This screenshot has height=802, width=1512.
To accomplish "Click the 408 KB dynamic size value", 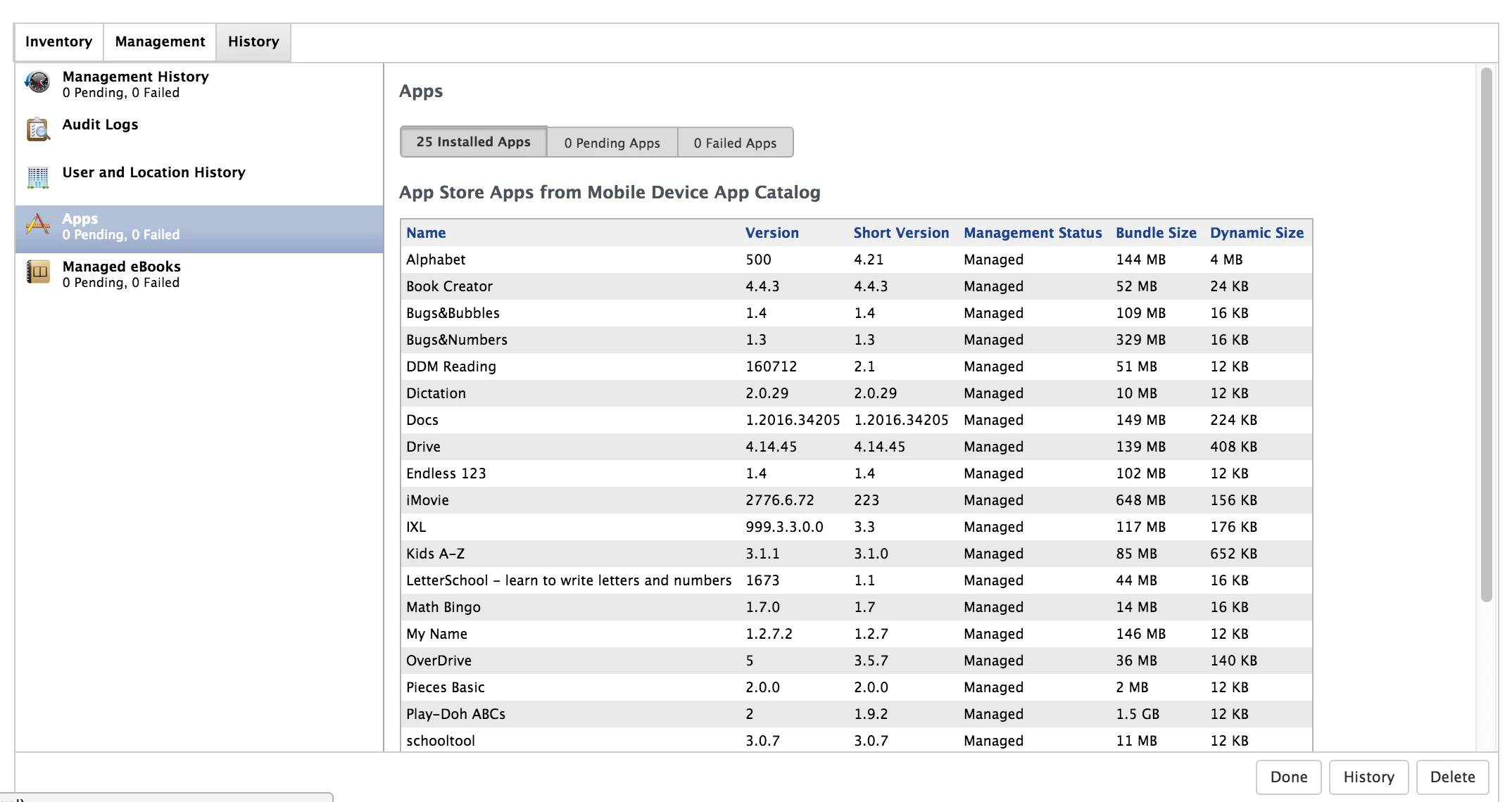I will tap(1234, 447).
